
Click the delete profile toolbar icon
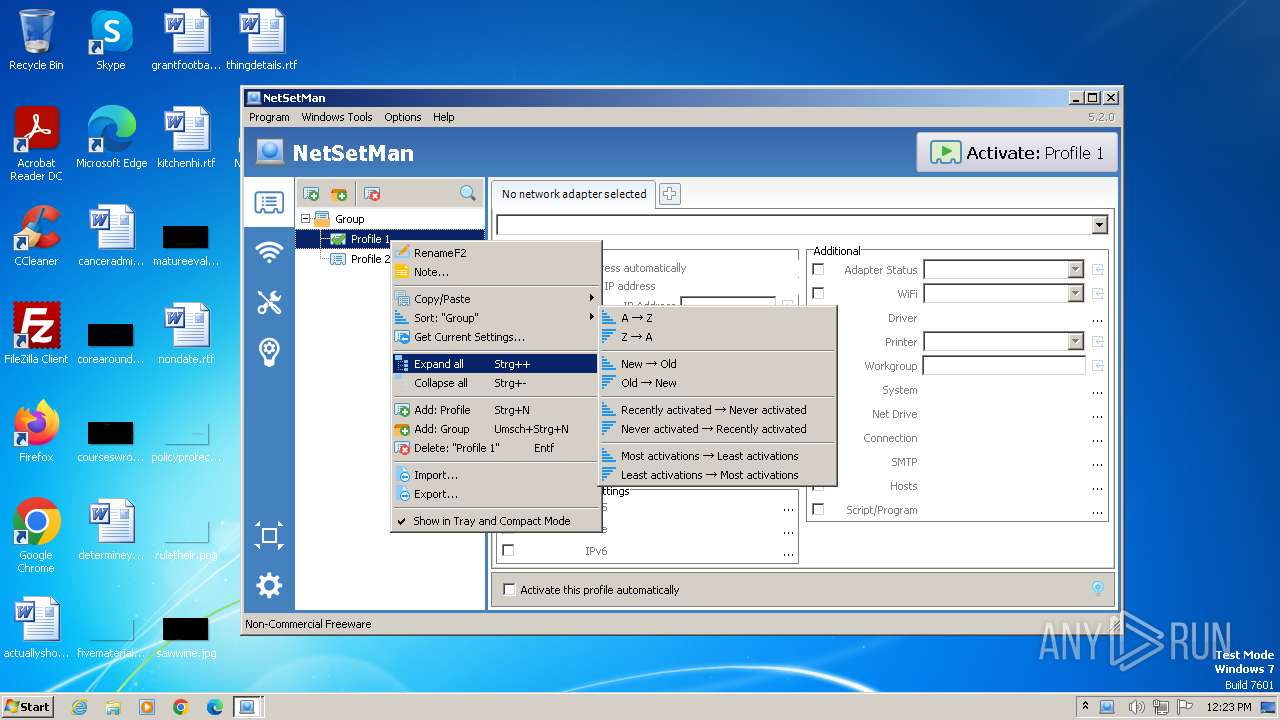tap(372, 194)
